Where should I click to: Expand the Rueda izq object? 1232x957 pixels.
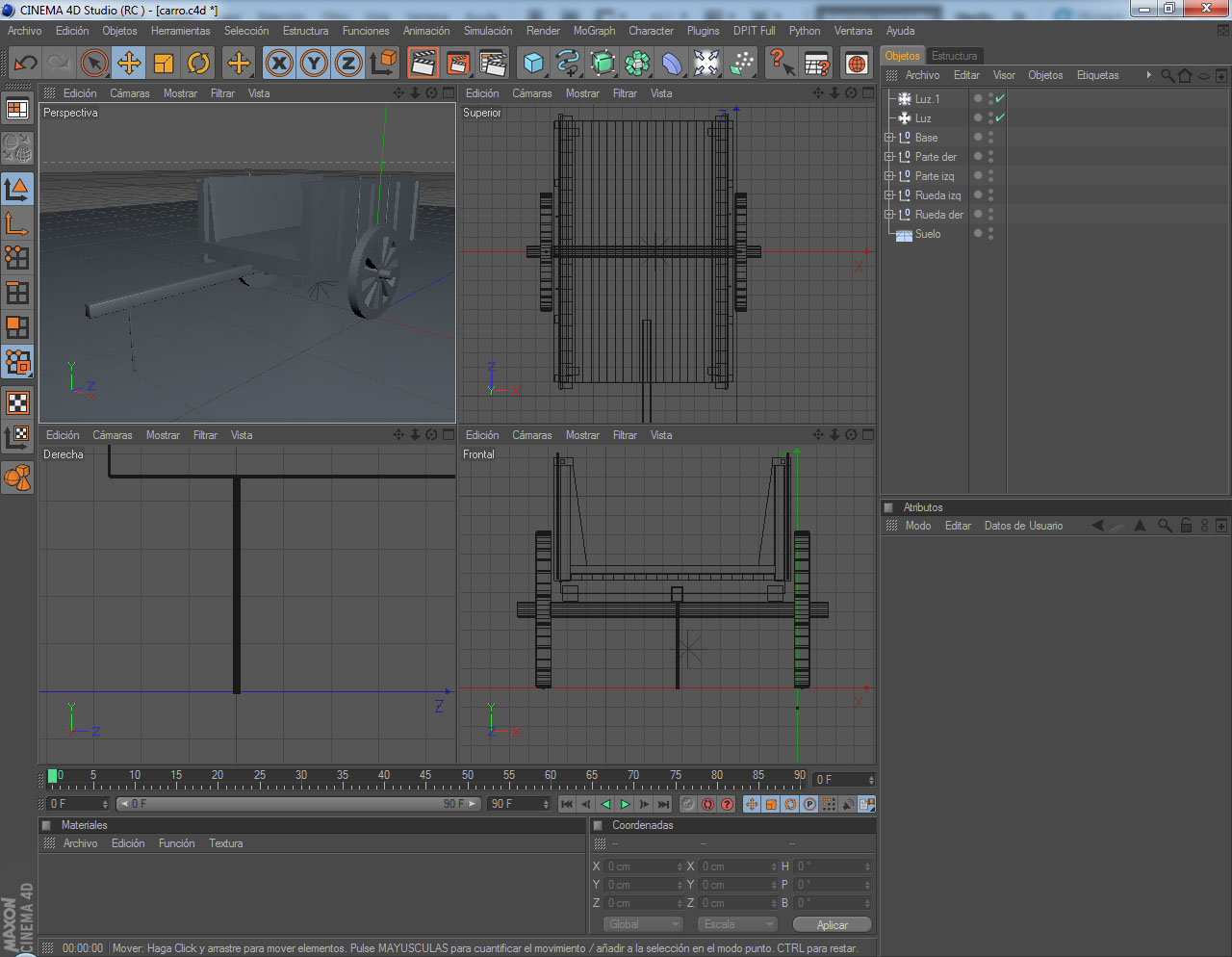889,195
